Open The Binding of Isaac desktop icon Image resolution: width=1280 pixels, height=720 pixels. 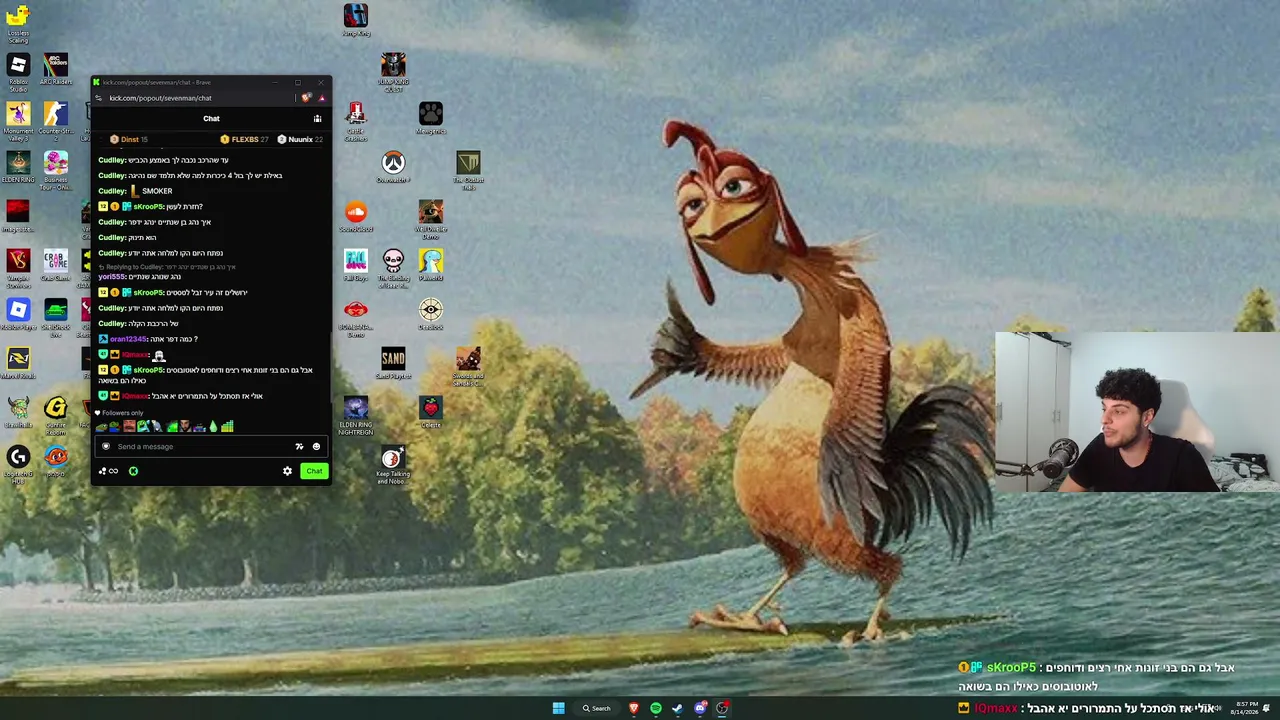(x=393, y=268)
